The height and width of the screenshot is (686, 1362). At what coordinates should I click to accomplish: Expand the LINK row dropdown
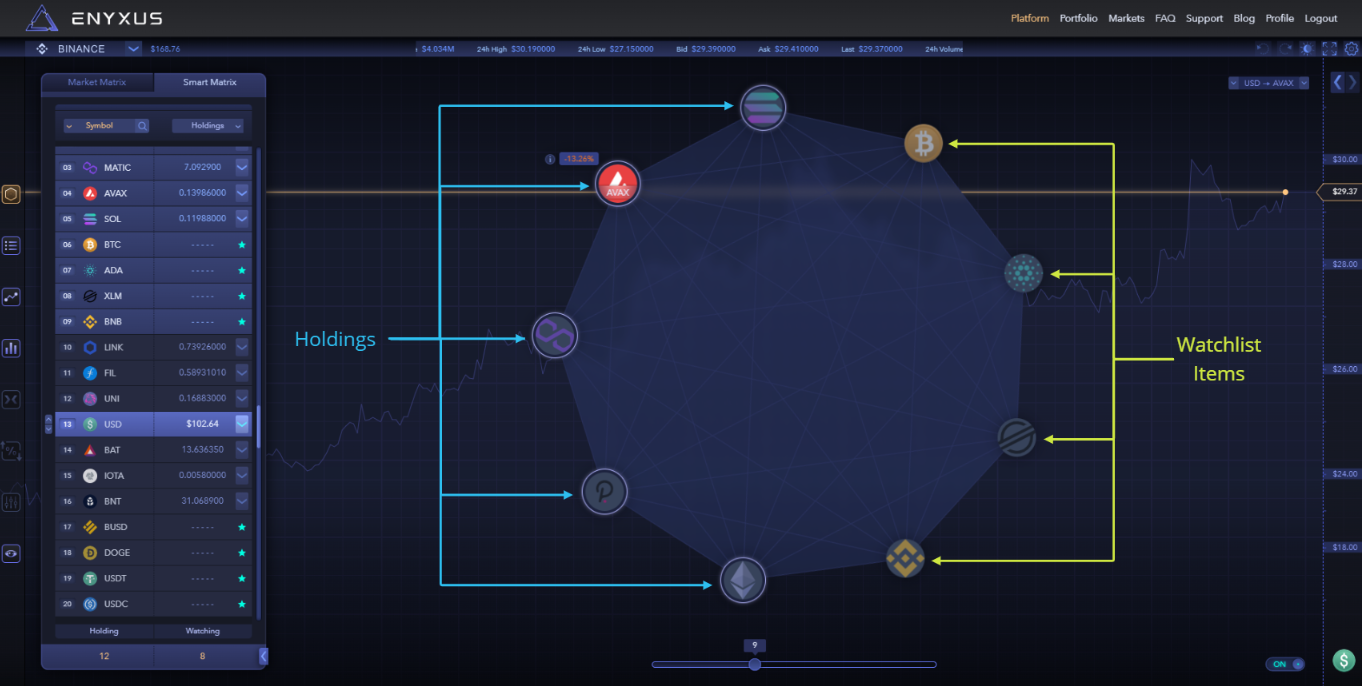242,347
